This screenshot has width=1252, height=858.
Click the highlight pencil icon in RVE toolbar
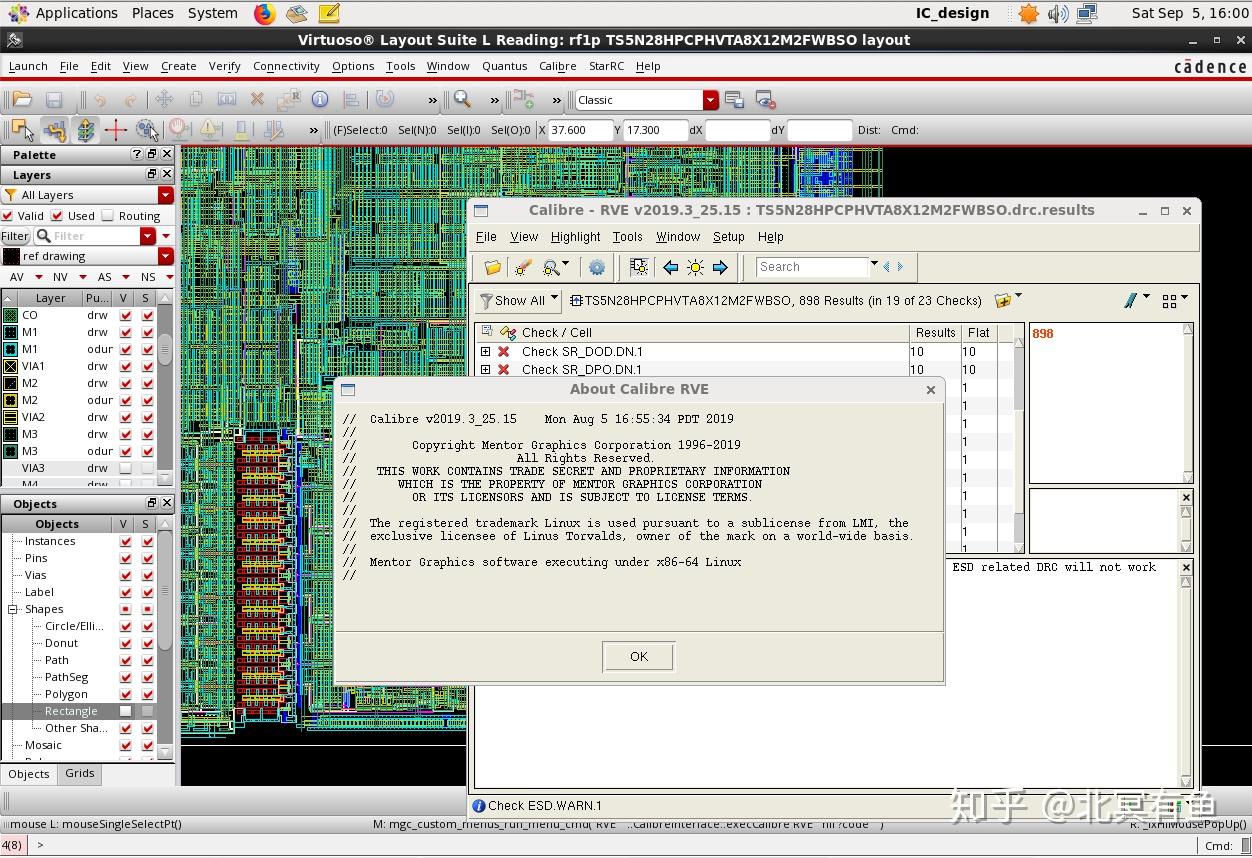(x=522, y=267)
